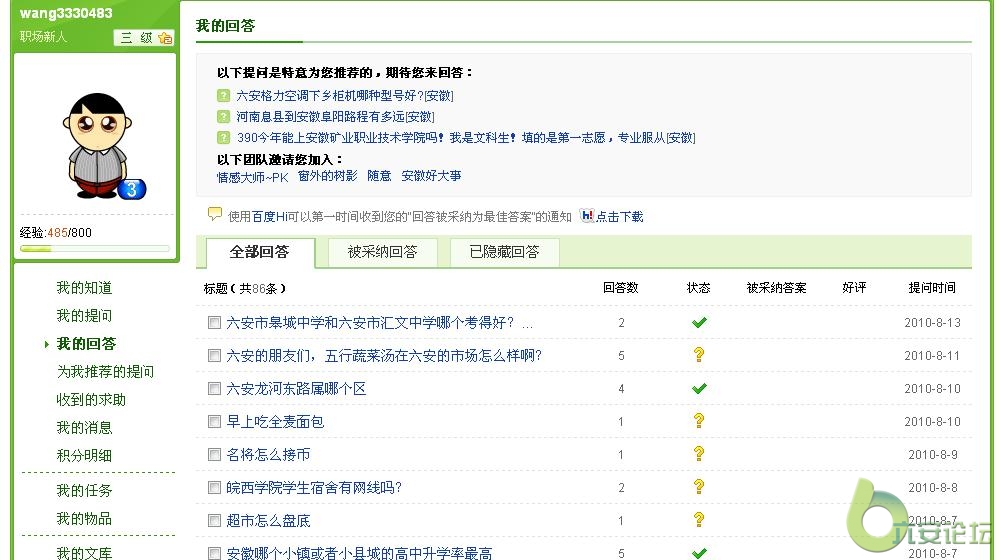Open 我的消息 in the sidebar
999x560 pixels.
(84, 428)
